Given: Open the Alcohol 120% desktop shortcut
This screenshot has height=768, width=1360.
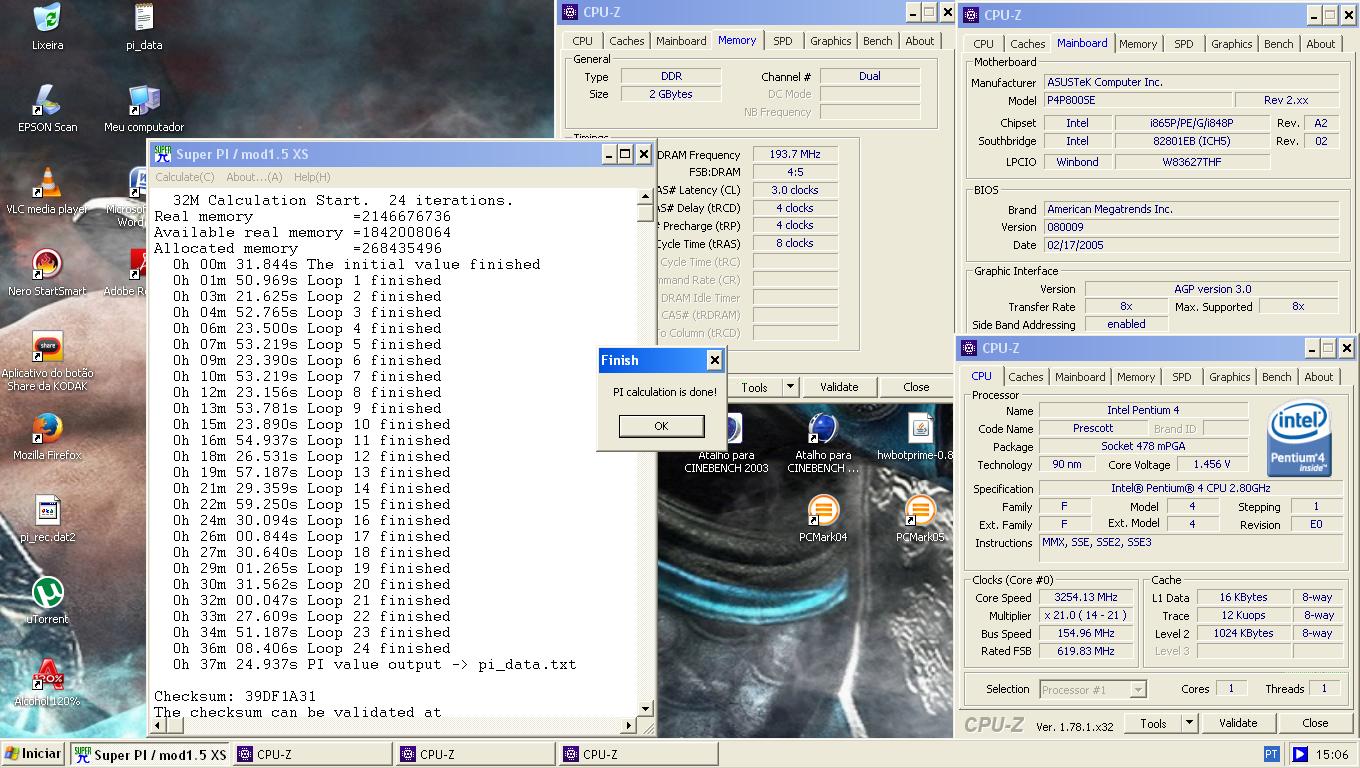Looking at the screenshot, I should (47, 674).
